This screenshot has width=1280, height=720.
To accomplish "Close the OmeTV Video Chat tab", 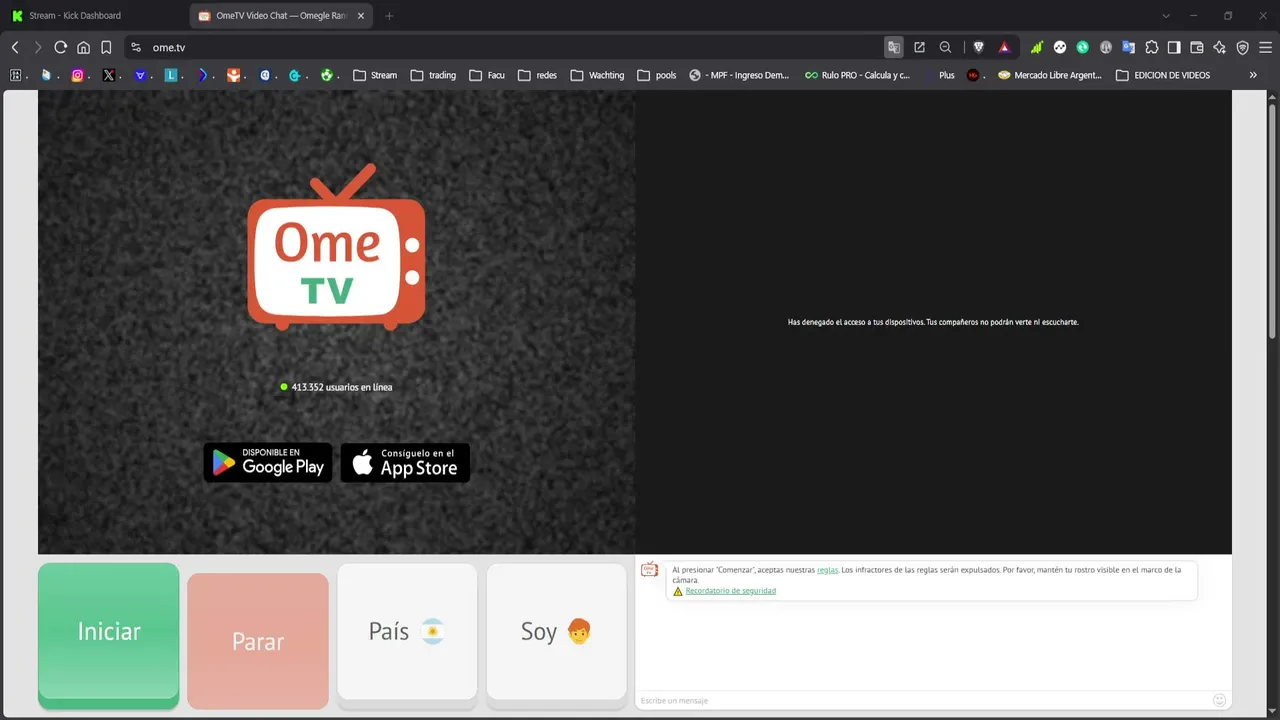I will 361,16.
